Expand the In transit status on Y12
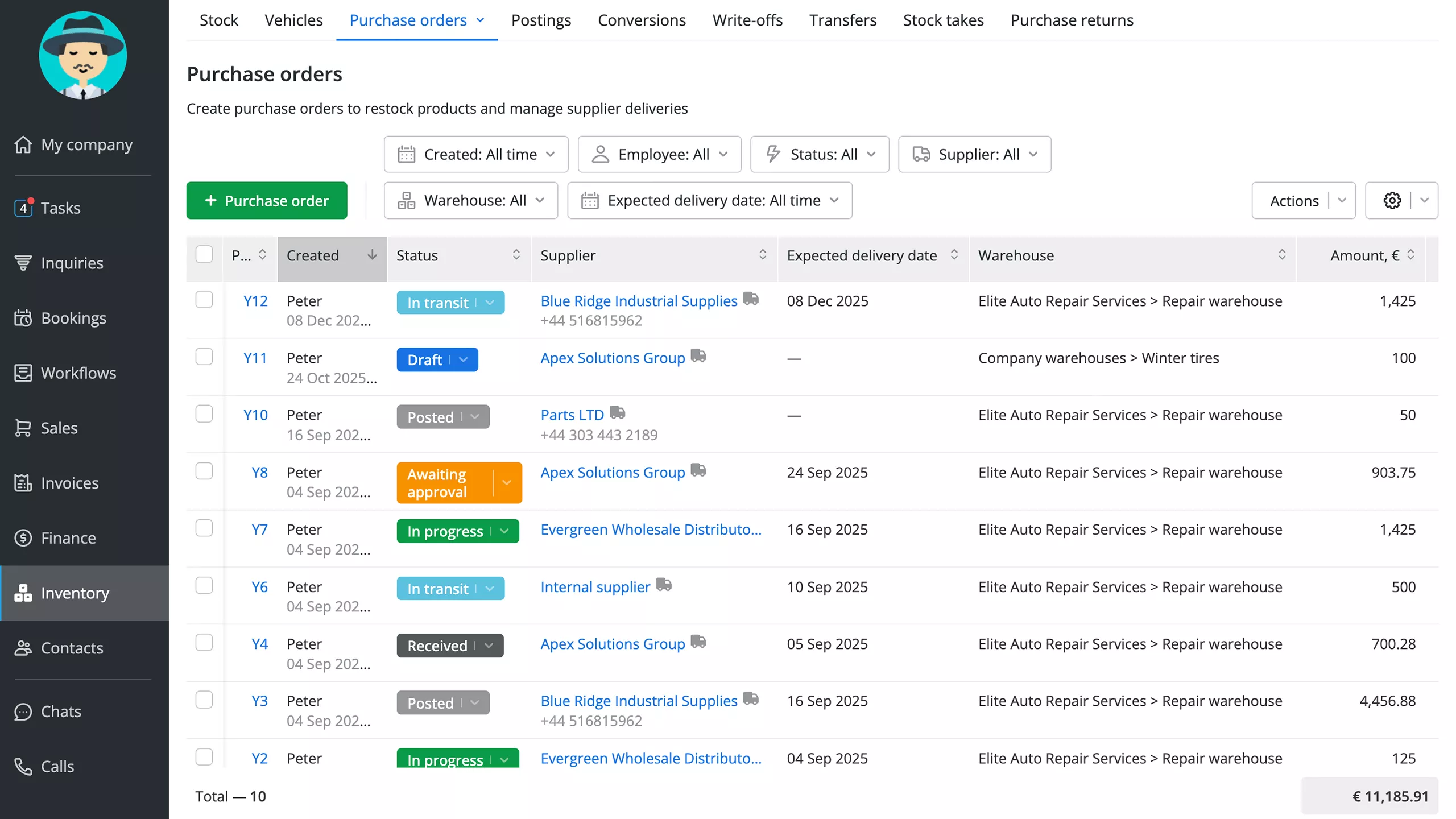This screenshot has width=1456, height=819. 490,302
